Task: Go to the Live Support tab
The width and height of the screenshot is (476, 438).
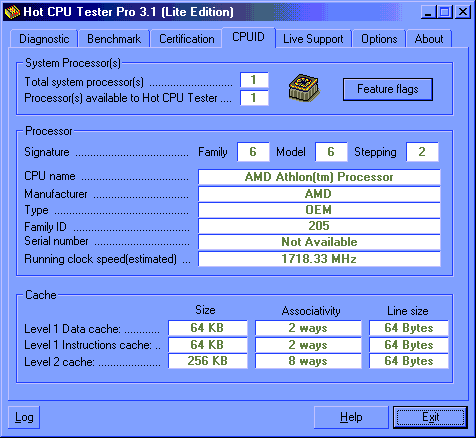Action: pyautogui.click(x=313, y=39)
